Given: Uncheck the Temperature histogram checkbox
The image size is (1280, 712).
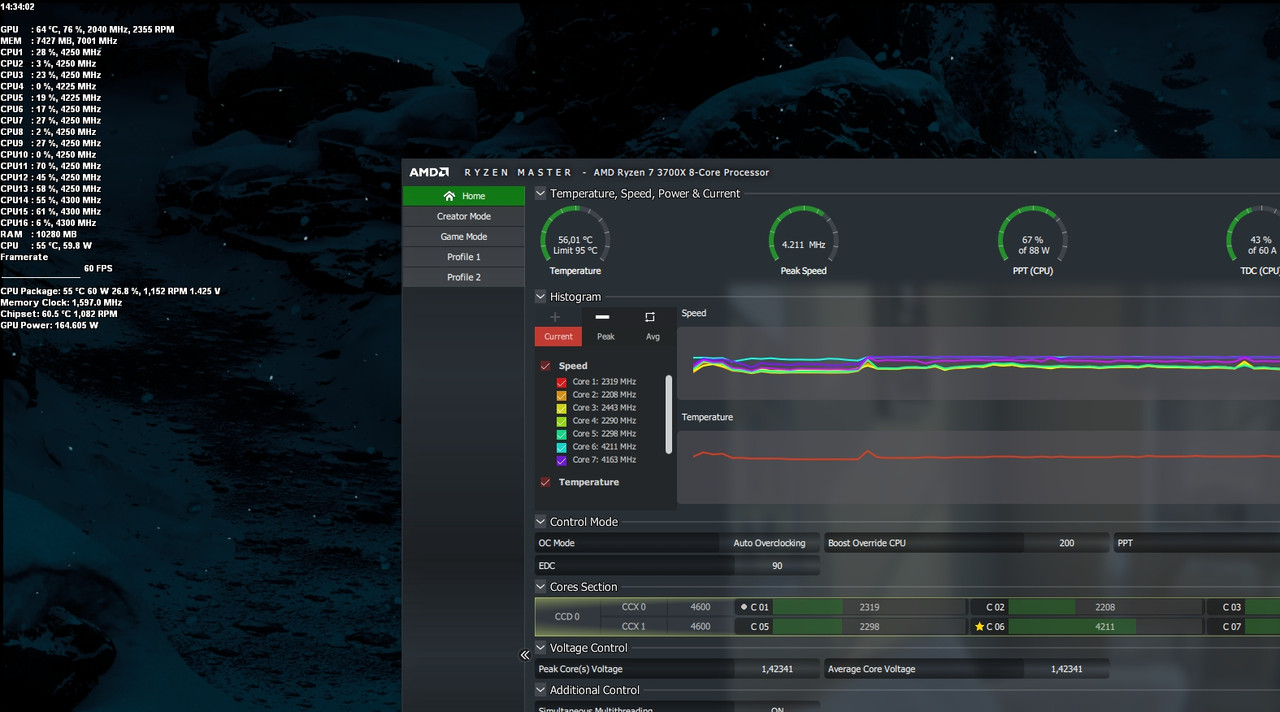Looking at the screenshot, I should (545, 482).
